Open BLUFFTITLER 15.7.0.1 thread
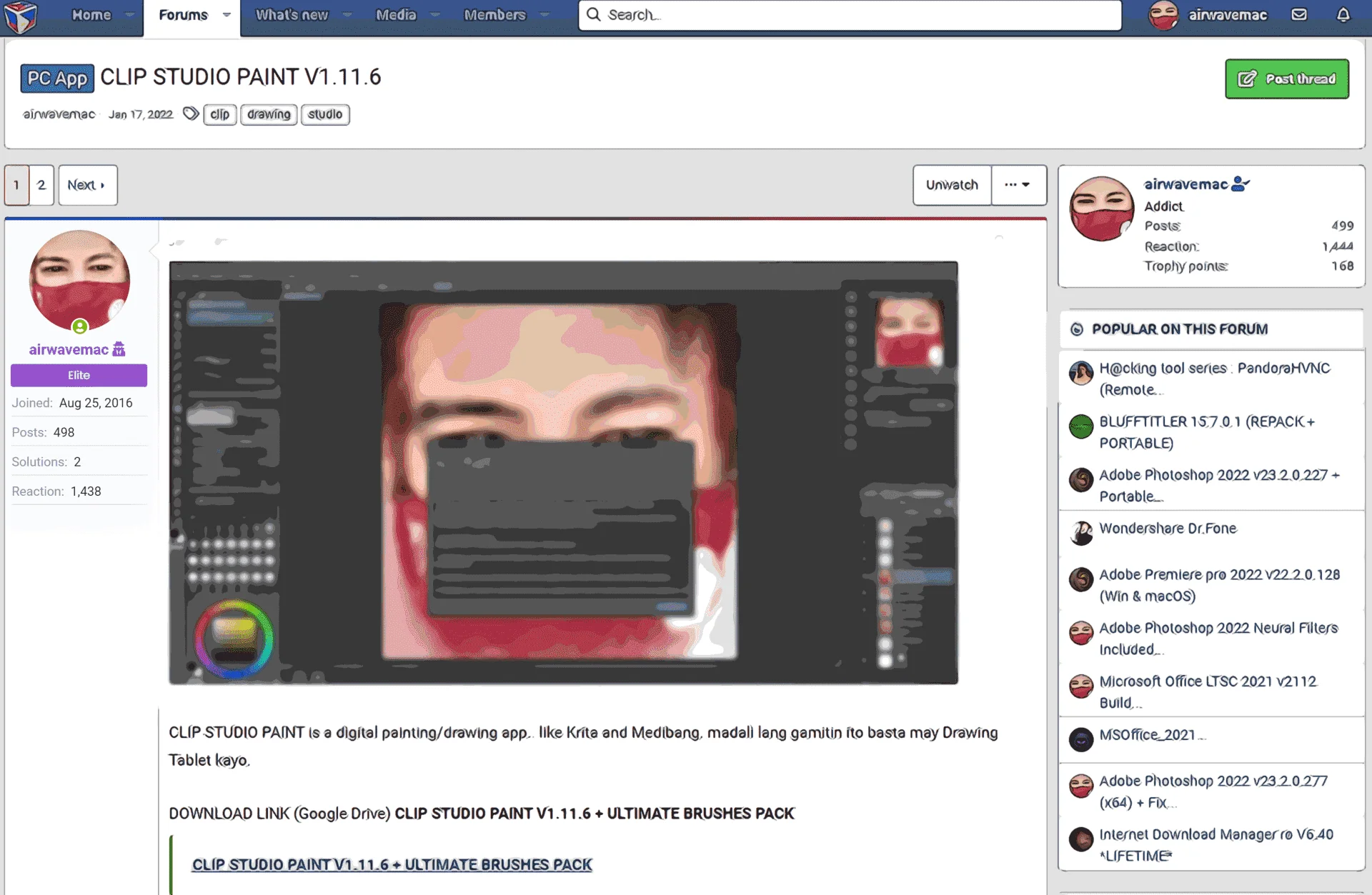Image resolution: width=1372 pixels, height=895 pixels. pyautogui.click(x=1208, y=432)
